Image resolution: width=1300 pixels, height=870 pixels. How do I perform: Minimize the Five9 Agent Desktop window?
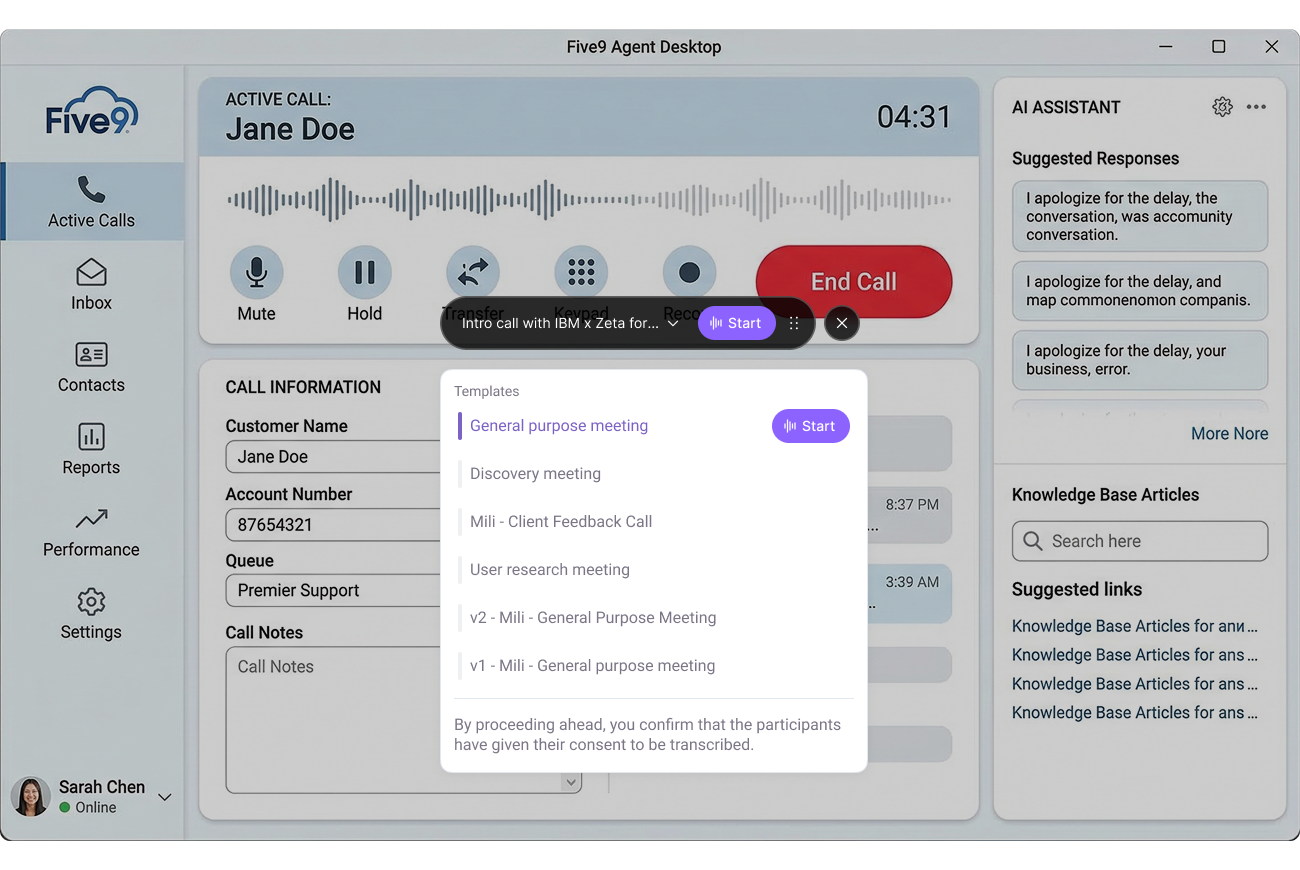pyautogui.click(x=1166, y=47)
